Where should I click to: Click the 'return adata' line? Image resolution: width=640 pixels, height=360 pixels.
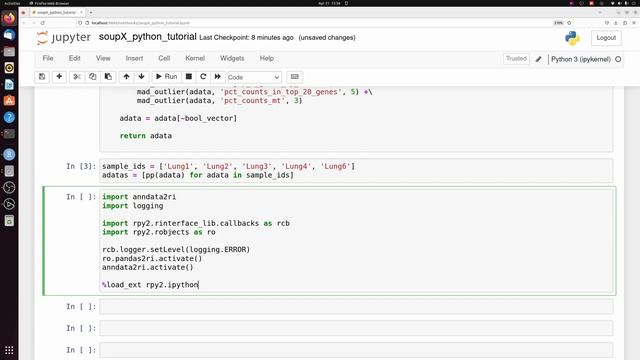coord(146,136)
